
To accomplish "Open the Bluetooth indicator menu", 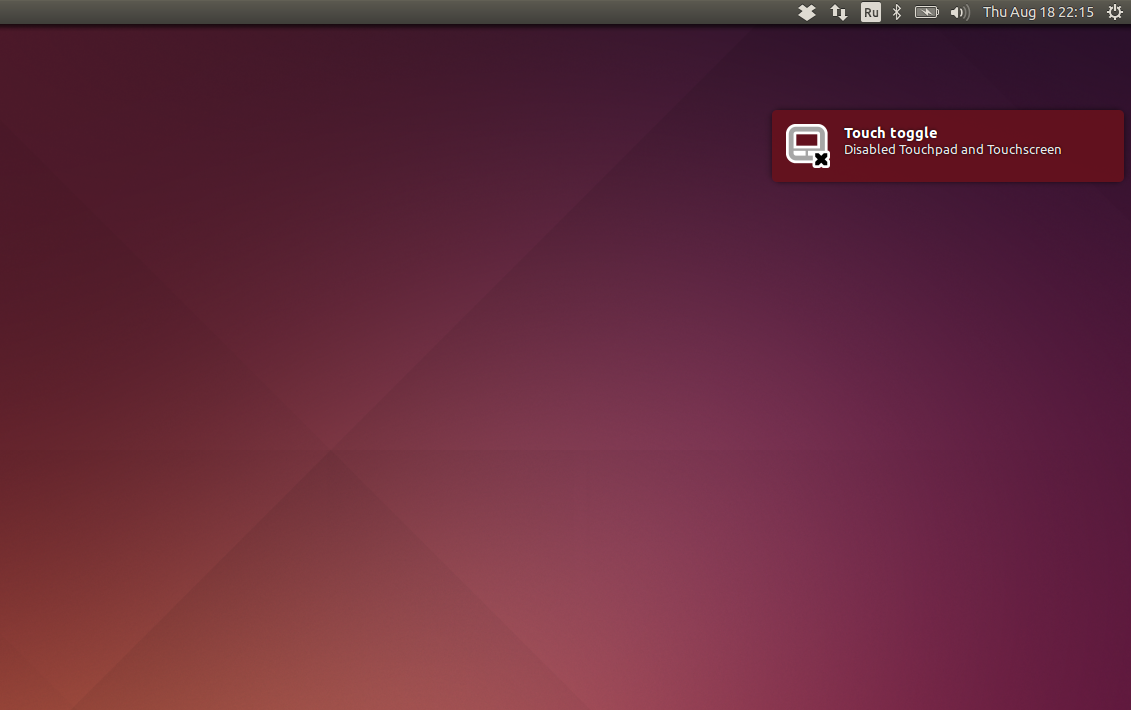I will [897, 12].
